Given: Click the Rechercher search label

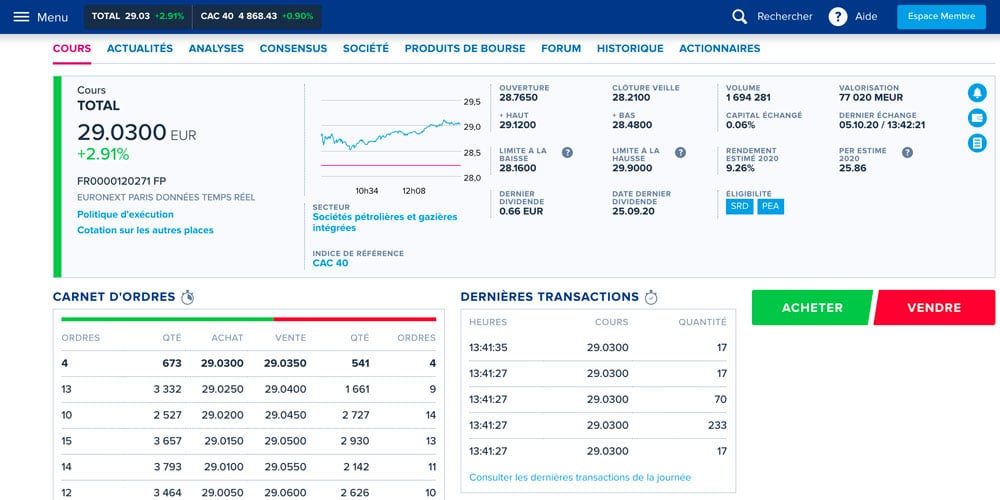Looking at the screenshot, I should pos(784,17).
